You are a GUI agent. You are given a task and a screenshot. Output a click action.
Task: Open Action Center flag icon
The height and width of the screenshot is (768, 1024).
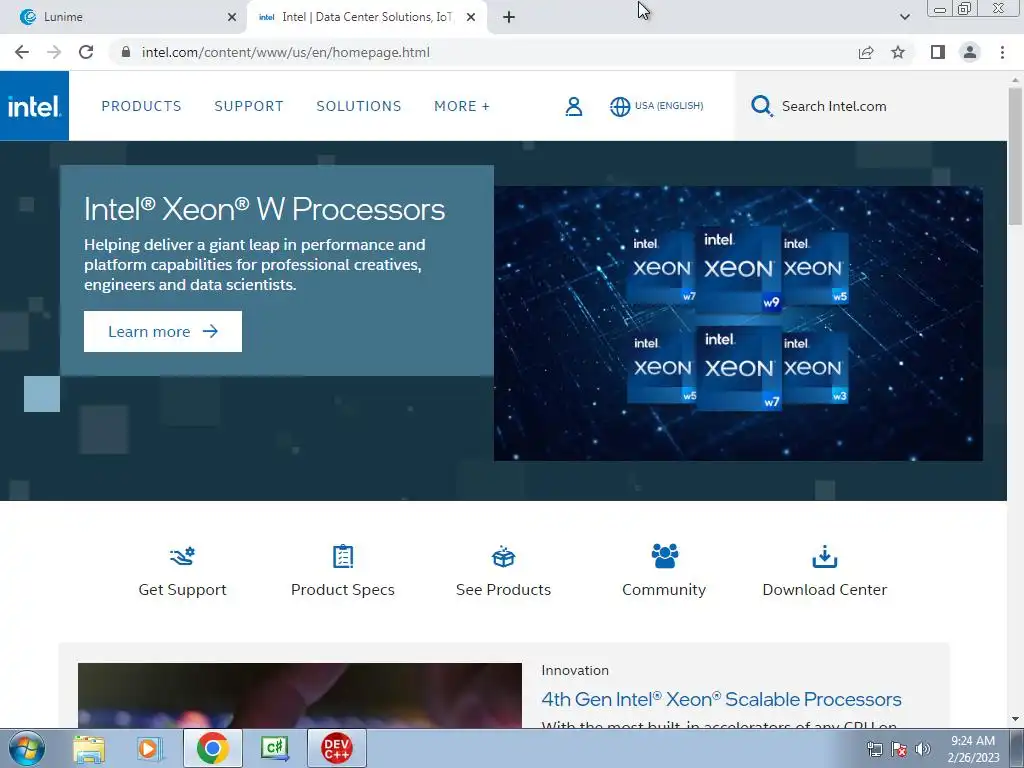[x=899, y=749]
